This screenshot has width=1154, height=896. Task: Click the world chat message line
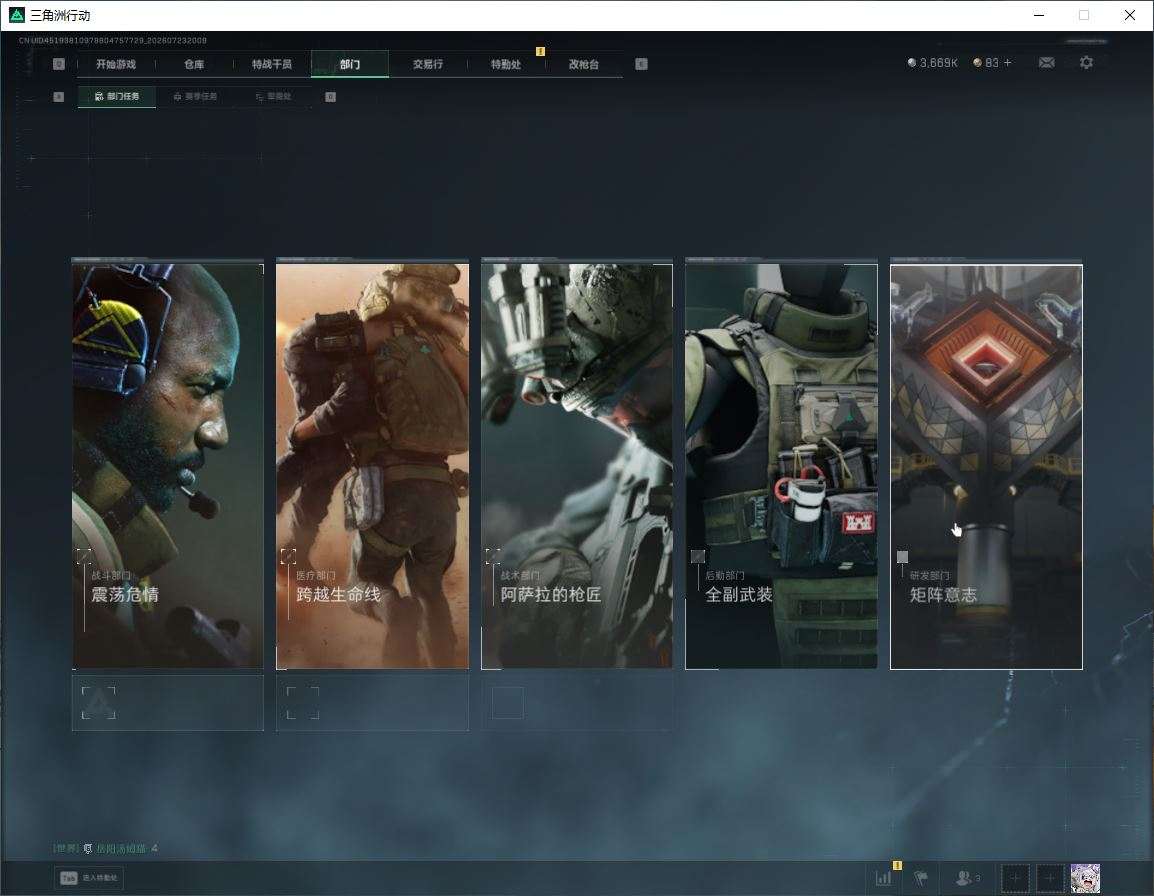[x=105, y=849]
